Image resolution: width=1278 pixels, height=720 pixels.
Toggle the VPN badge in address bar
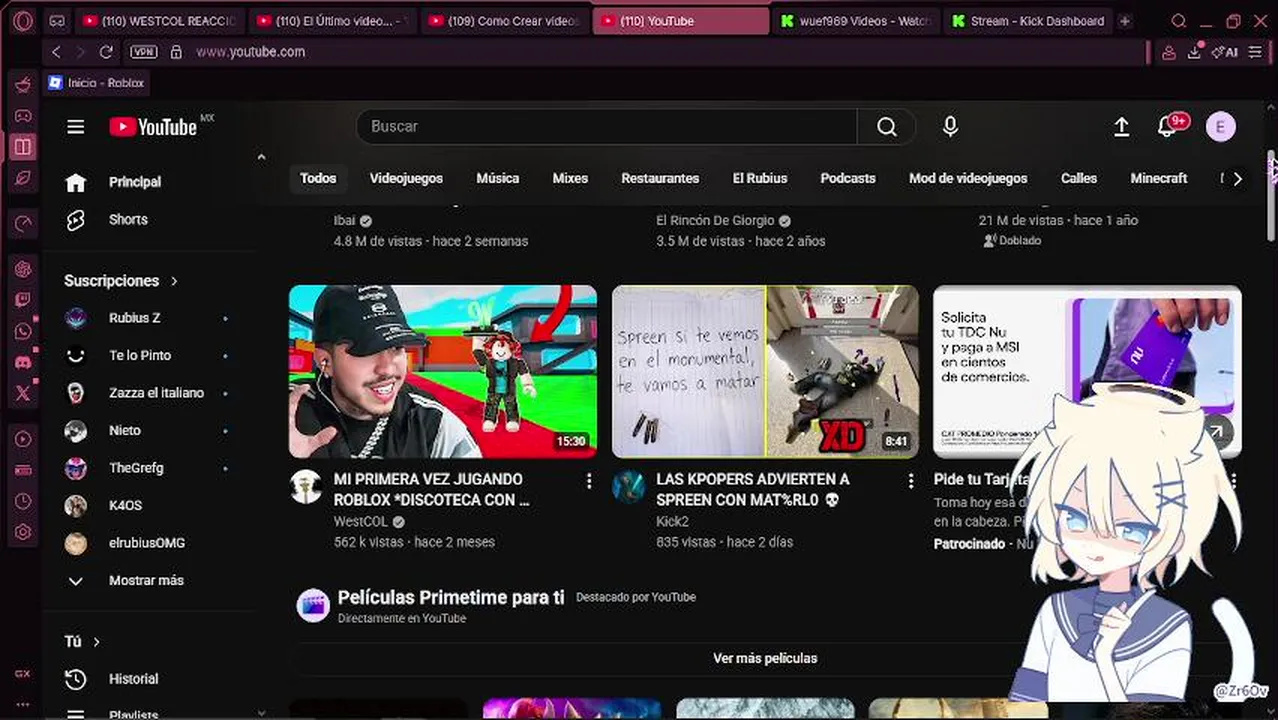(143, 52)
